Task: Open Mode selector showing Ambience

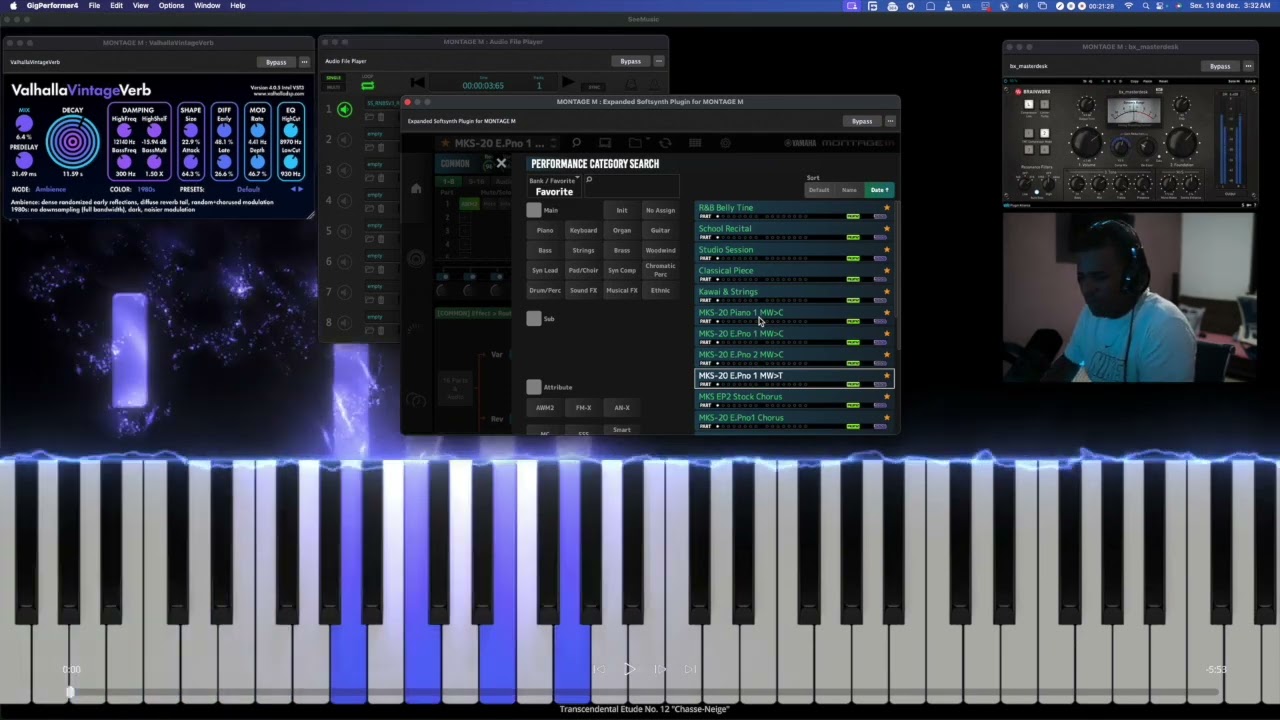Action: pyautogui.click(x=50, y=189)
